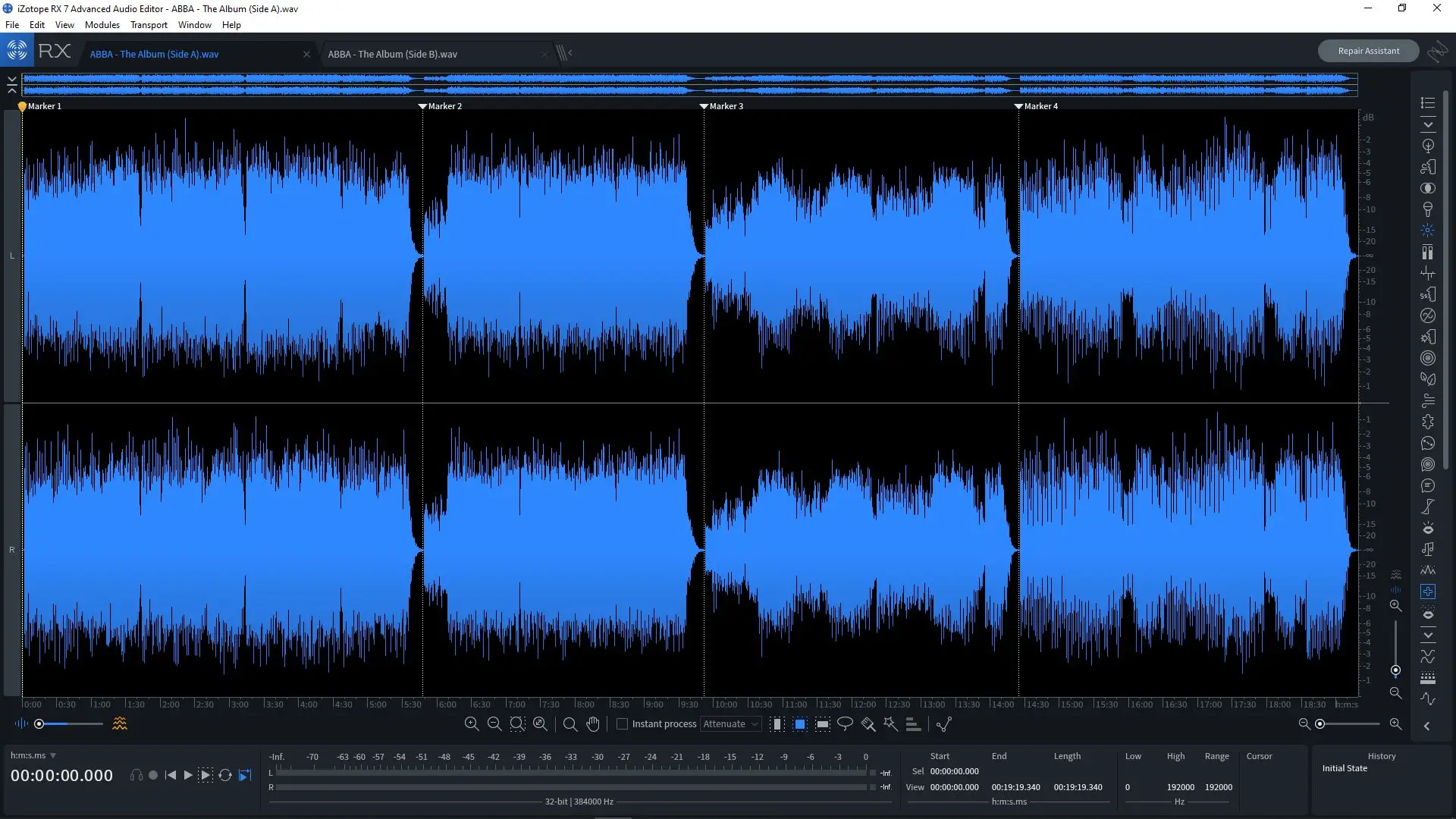The height and width of the screenshot is (819, 1456).
Task: Close the Side A.wav tab
Action: [306, 54]
